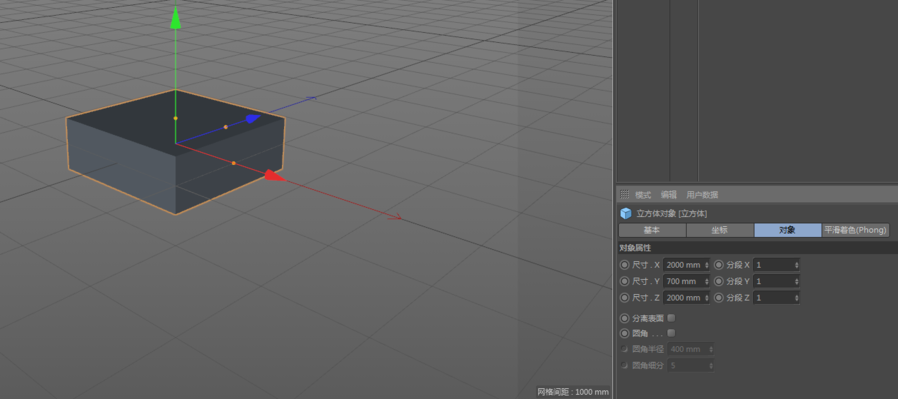Toggle keyframe circle for 尺寸 . Z

tap(624, 298)
